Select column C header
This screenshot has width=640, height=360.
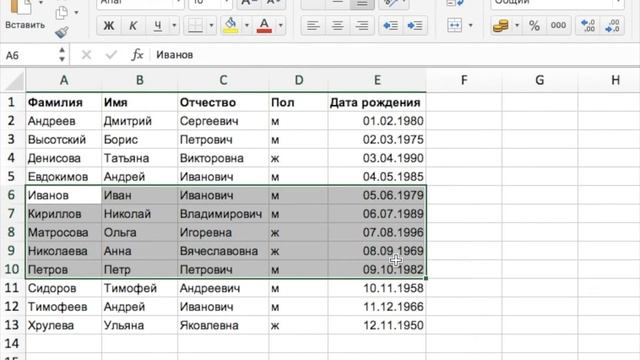tap(223, 80)
